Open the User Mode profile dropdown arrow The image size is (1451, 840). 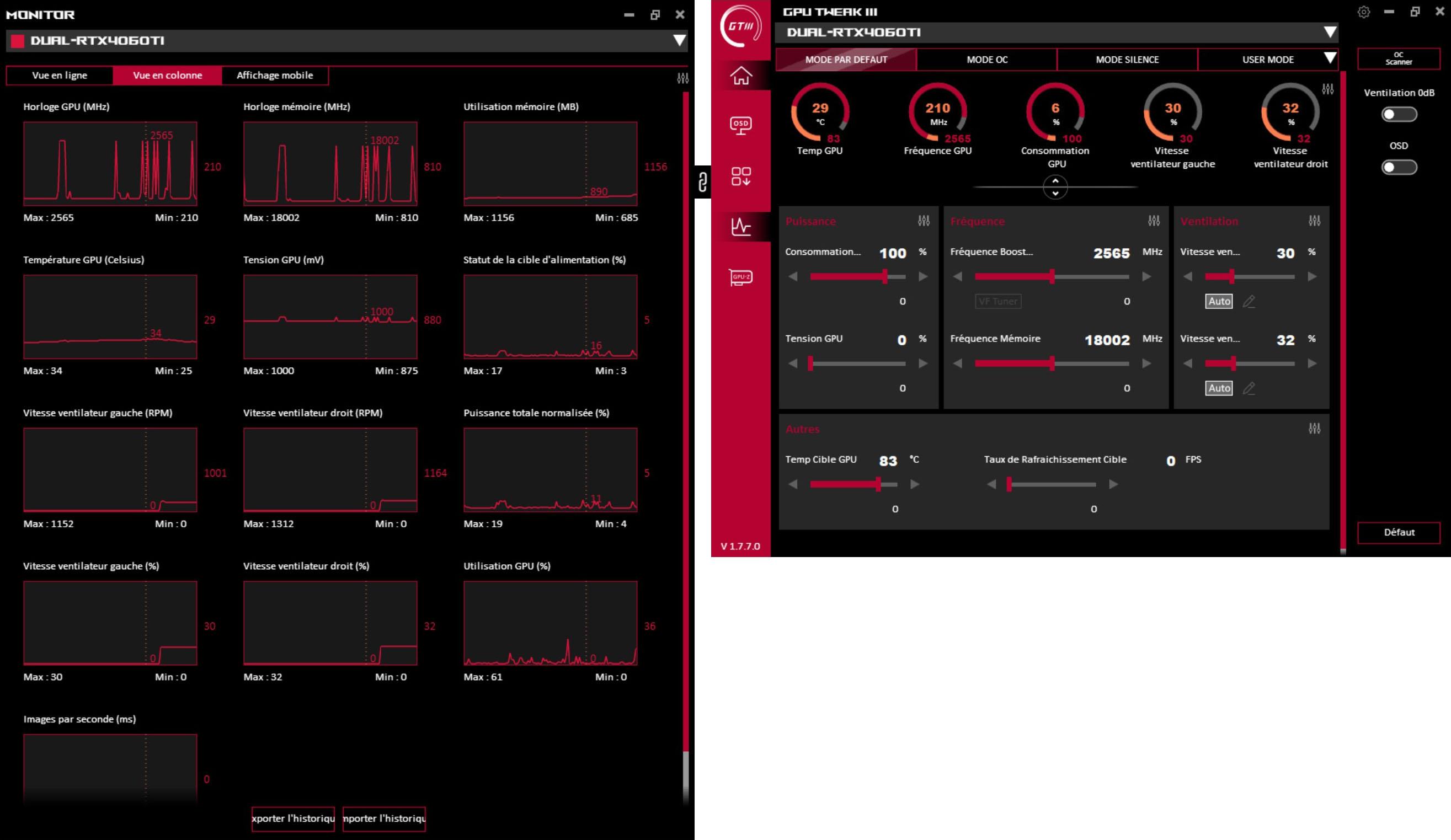click(x=1330, y=58)
